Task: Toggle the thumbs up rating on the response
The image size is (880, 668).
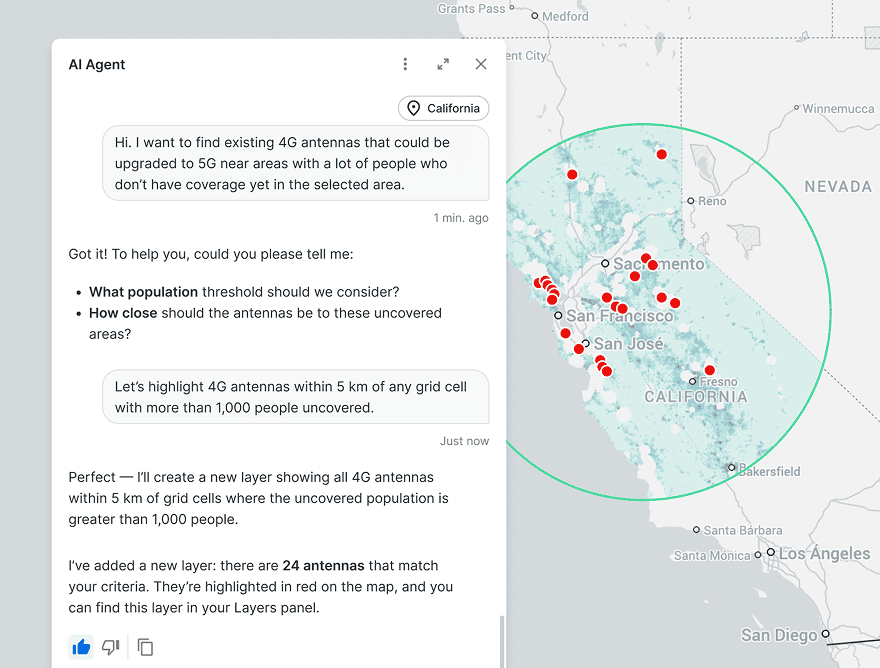Action: pyautogui.click(x=81, y=647)
